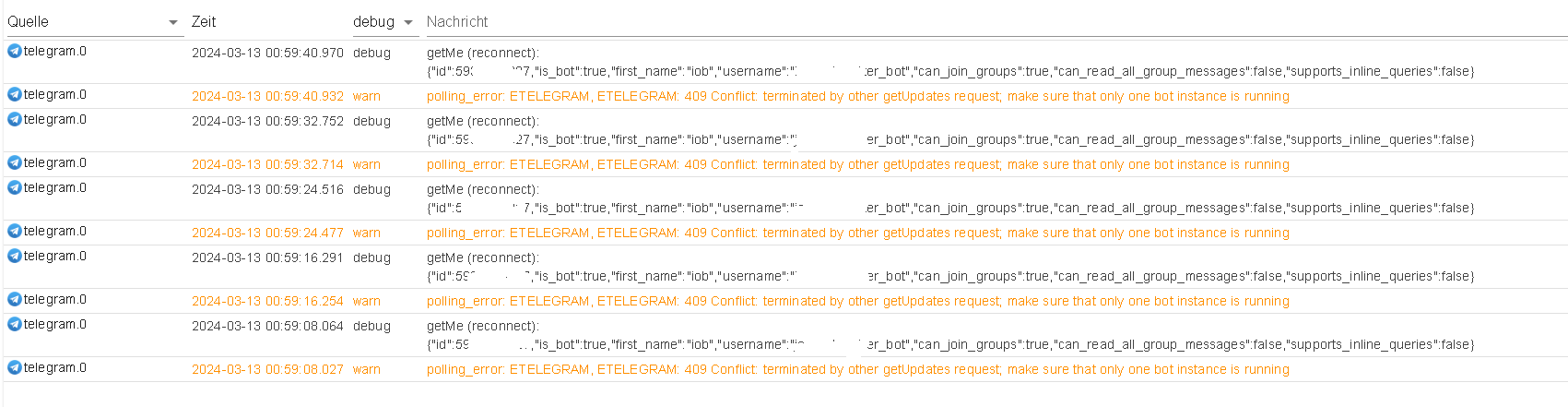The image size is (1568, 407).
Task: Select the 00:59:08.027 polling_error warning message
Action: click(x=857, y=369)
